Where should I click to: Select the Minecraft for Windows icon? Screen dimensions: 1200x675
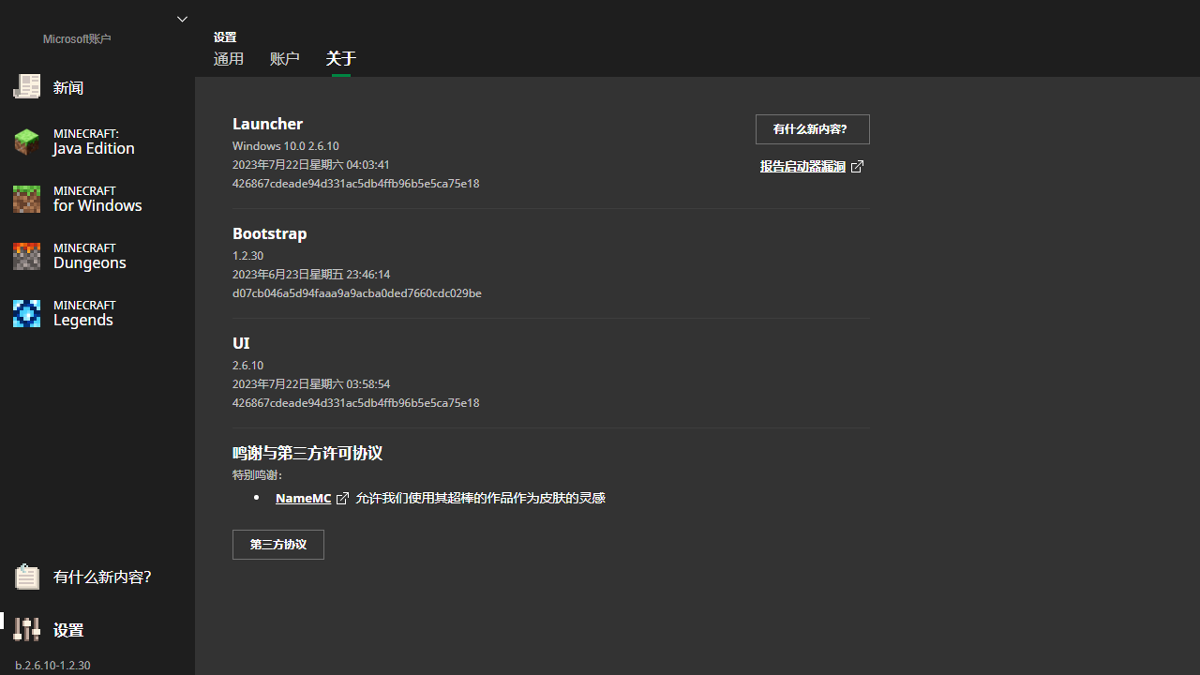[26, 198]
